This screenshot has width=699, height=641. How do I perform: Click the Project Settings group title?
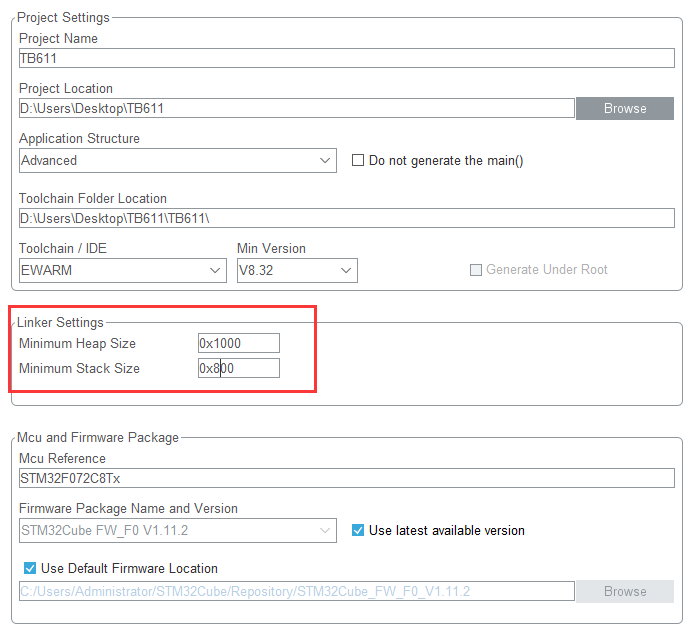pos(63,17)
